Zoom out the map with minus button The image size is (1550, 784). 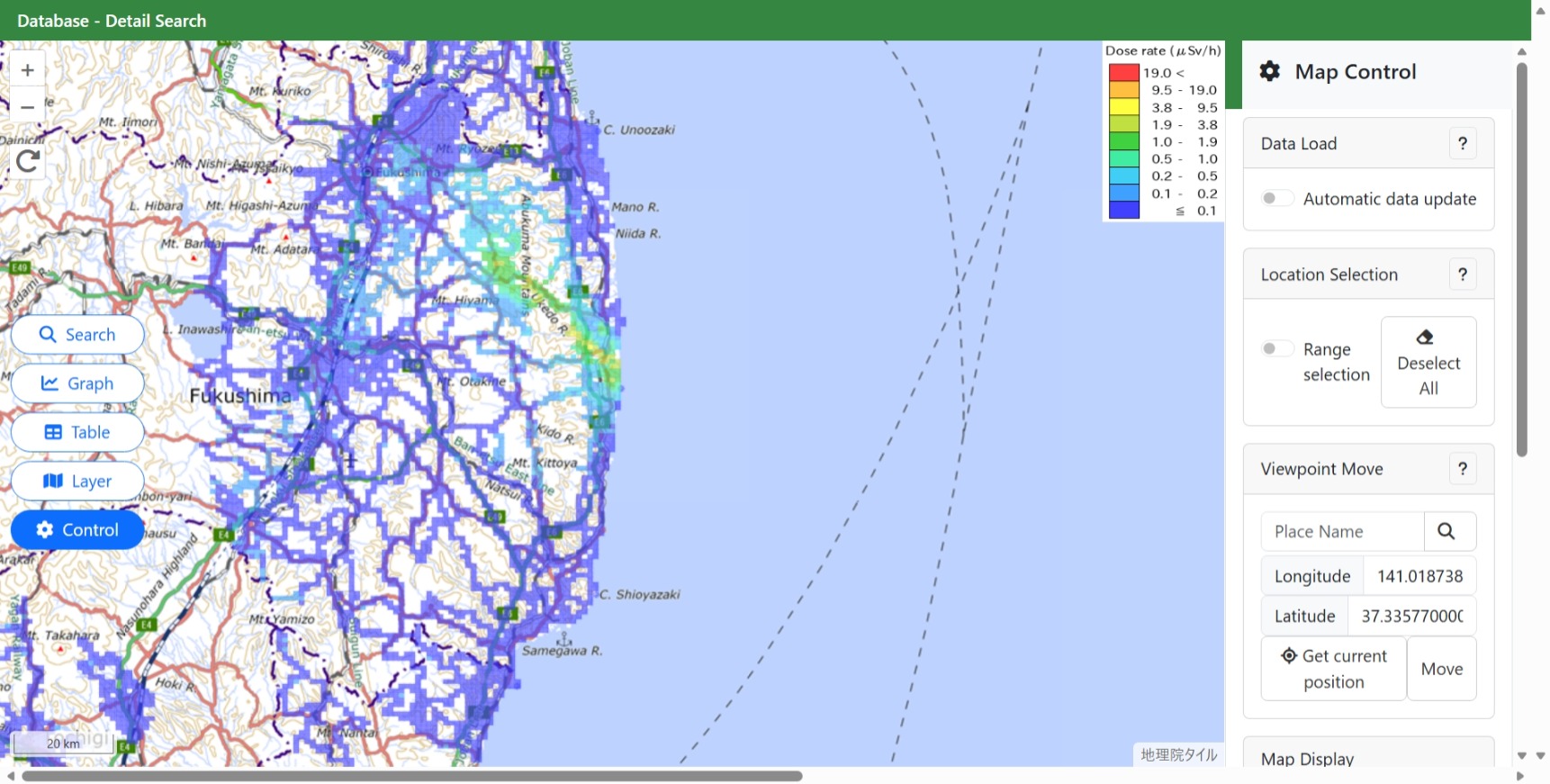[27, 106]
